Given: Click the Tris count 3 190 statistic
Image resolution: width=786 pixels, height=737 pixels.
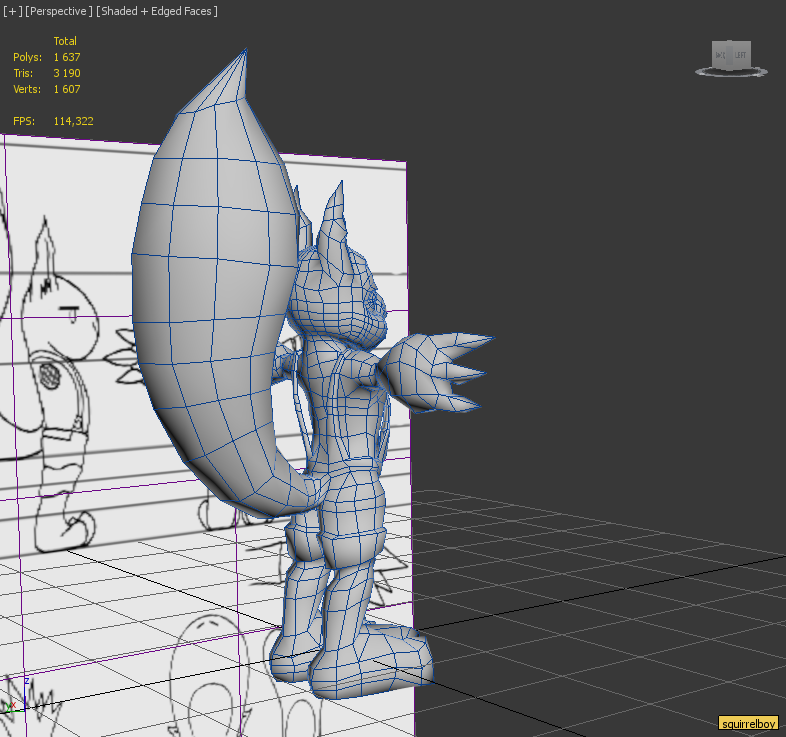Looking at the screenshot, I should (67, 73).
